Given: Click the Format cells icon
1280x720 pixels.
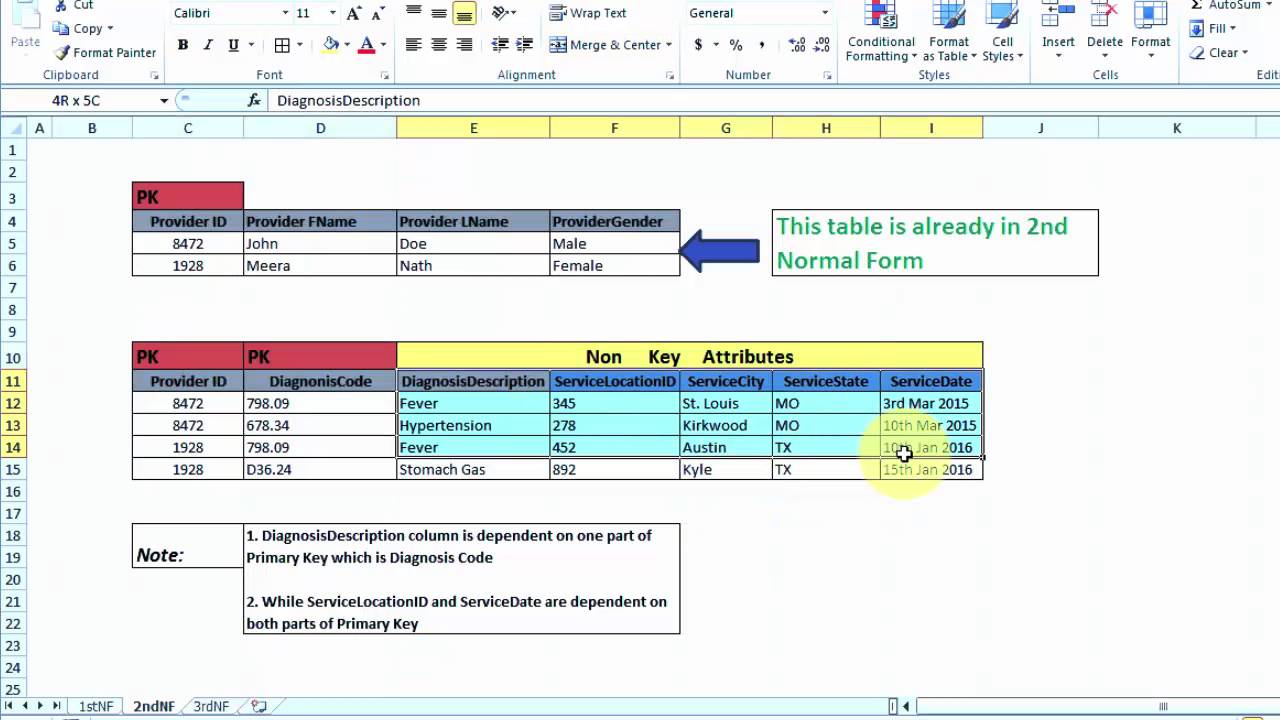Looking at the screenshot, I should click(x=1151, y=14).
